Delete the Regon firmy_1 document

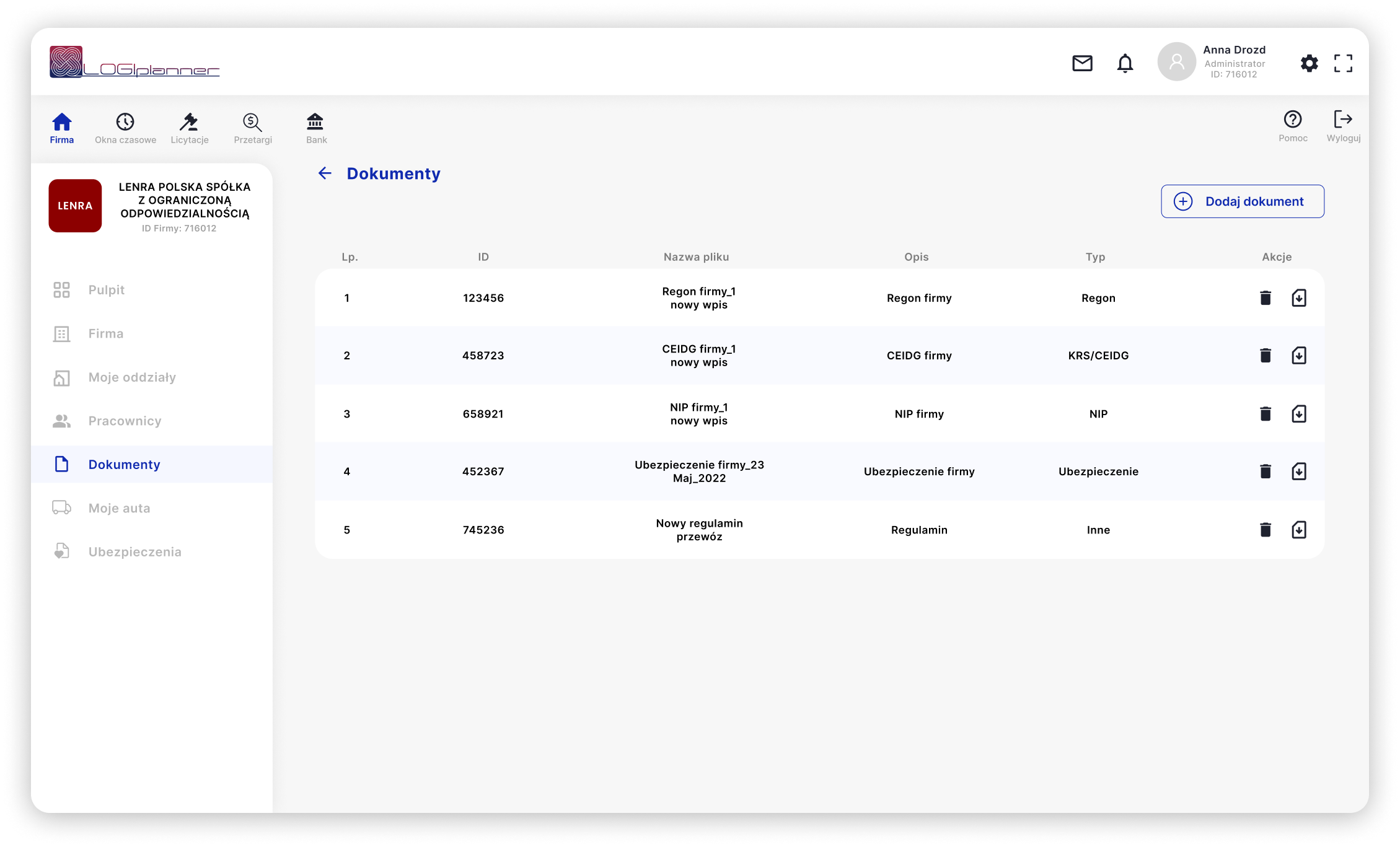click(x=1266, y=298)
